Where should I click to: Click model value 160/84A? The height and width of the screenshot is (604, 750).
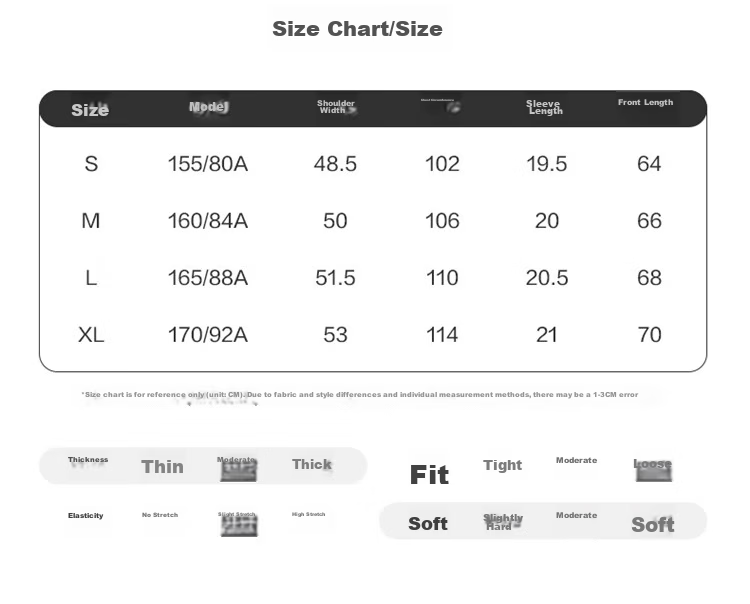[x=208, y=221]
